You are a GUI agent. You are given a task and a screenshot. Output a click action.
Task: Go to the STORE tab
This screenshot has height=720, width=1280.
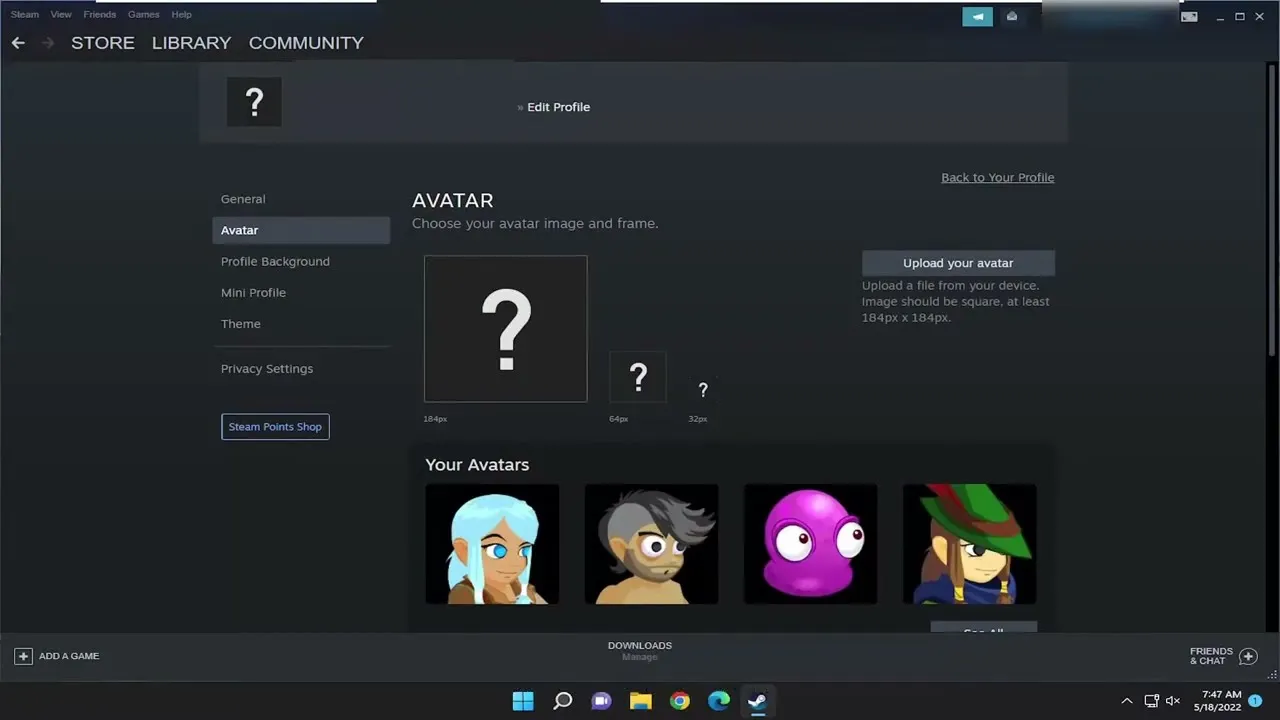click(x=103, y=43)
